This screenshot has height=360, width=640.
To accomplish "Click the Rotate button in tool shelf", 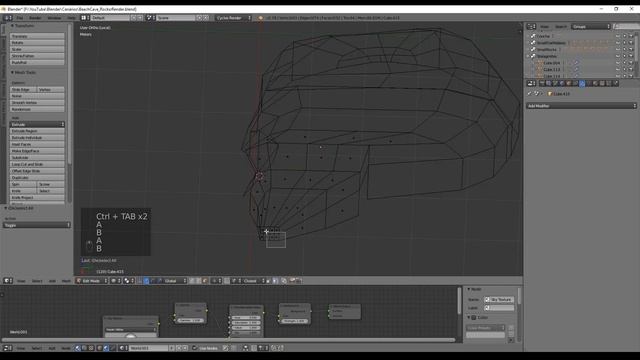I will click(37, 42).
